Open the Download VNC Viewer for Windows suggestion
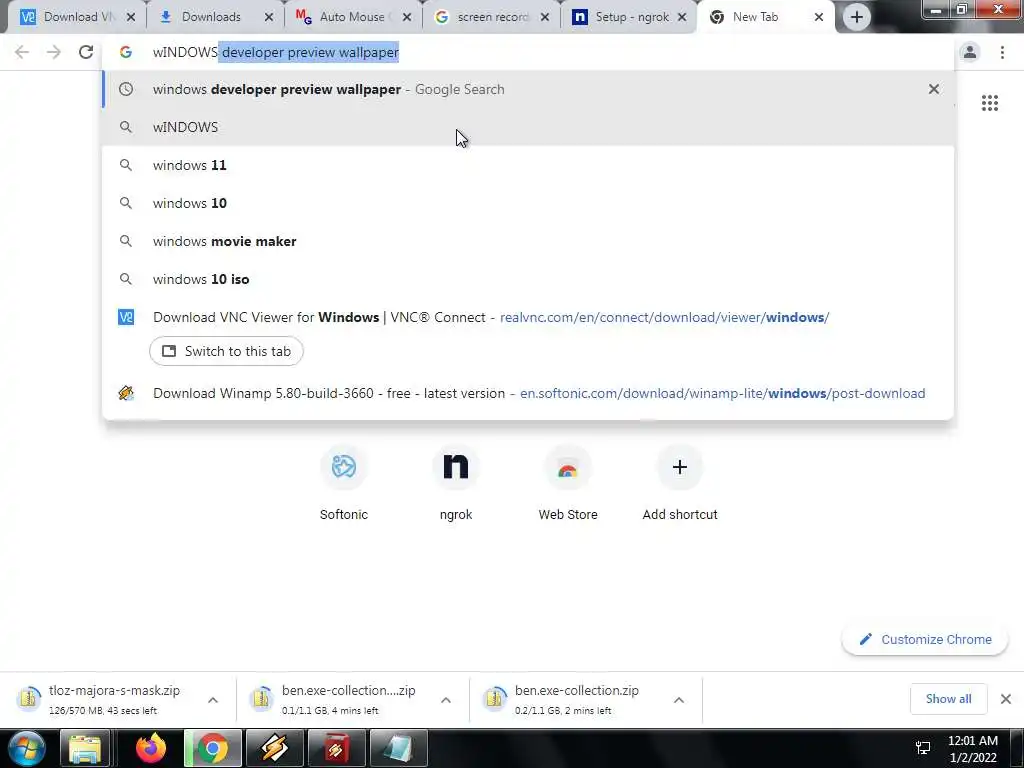The image size is (1024, 768). click(x=529, y=317)
